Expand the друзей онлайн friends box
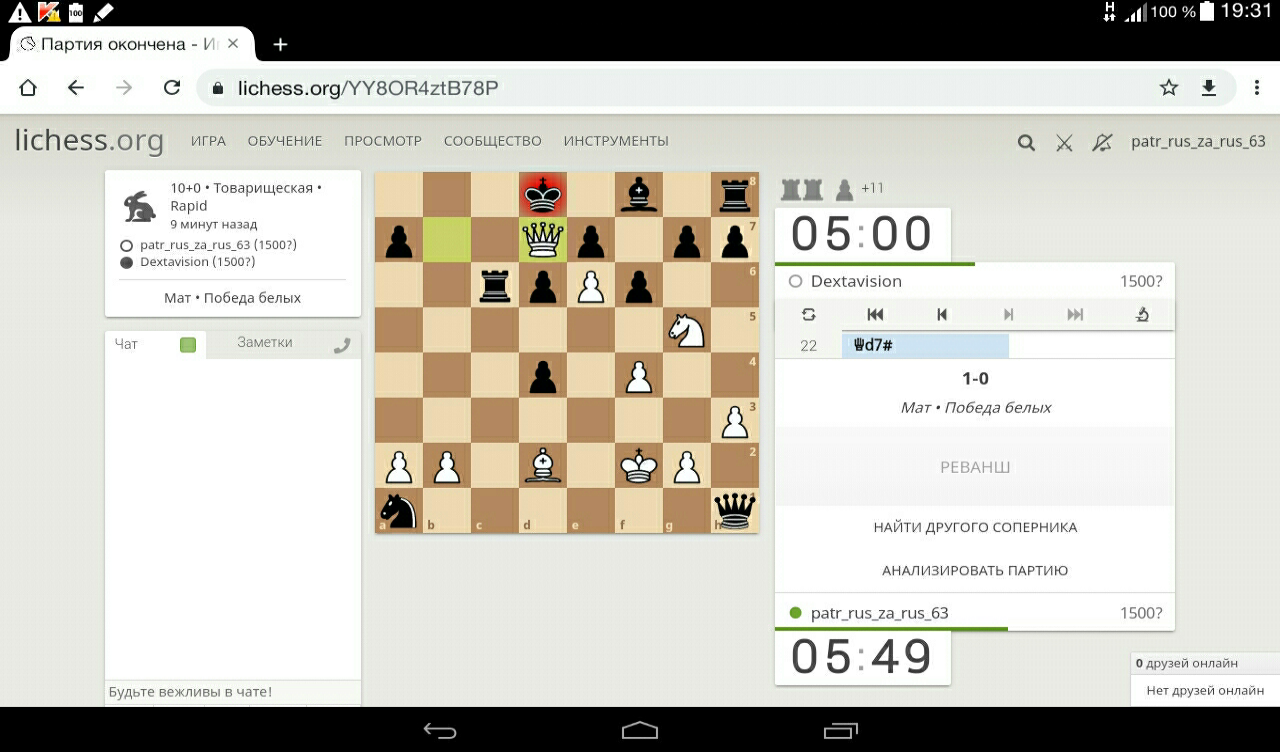 click(1205, 663)
